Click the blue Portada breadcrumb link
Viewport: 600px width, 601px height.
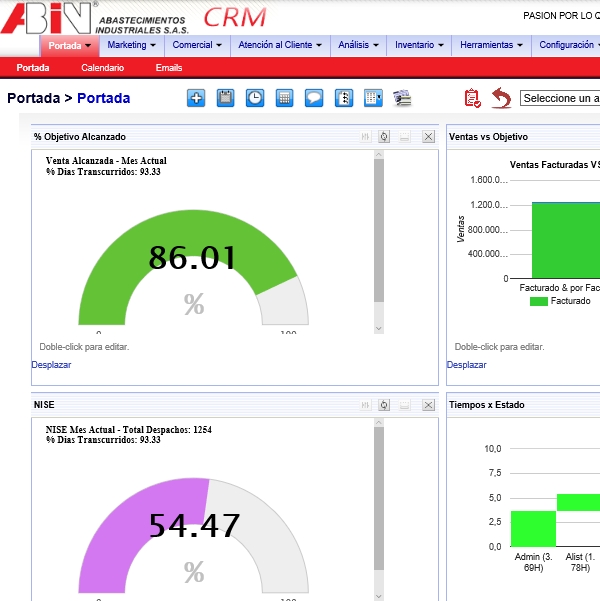coord(104,98)
